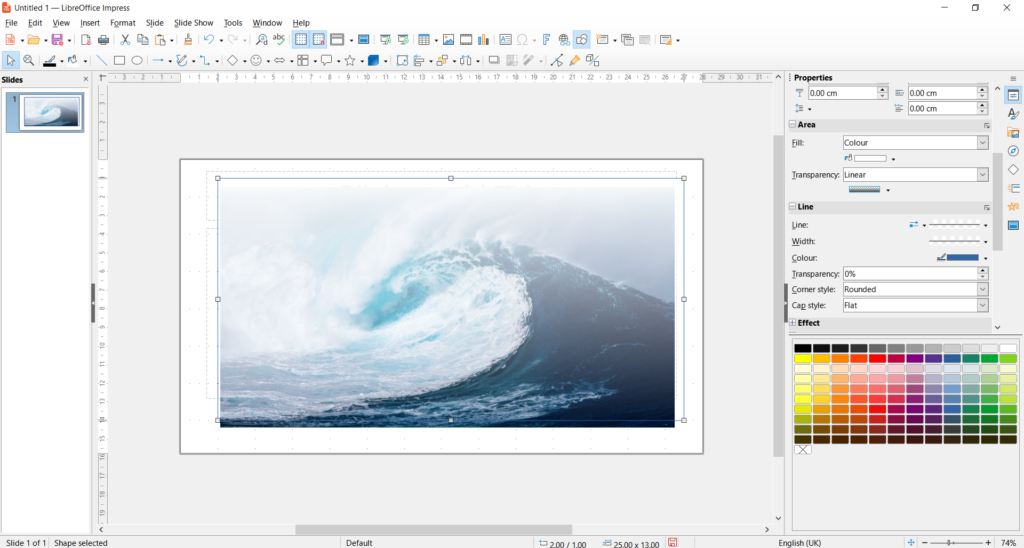Image resolution: width=1024 pixels, height=548 pixels.
Task: Open the Format menu
Action: [x=123, y=22]
